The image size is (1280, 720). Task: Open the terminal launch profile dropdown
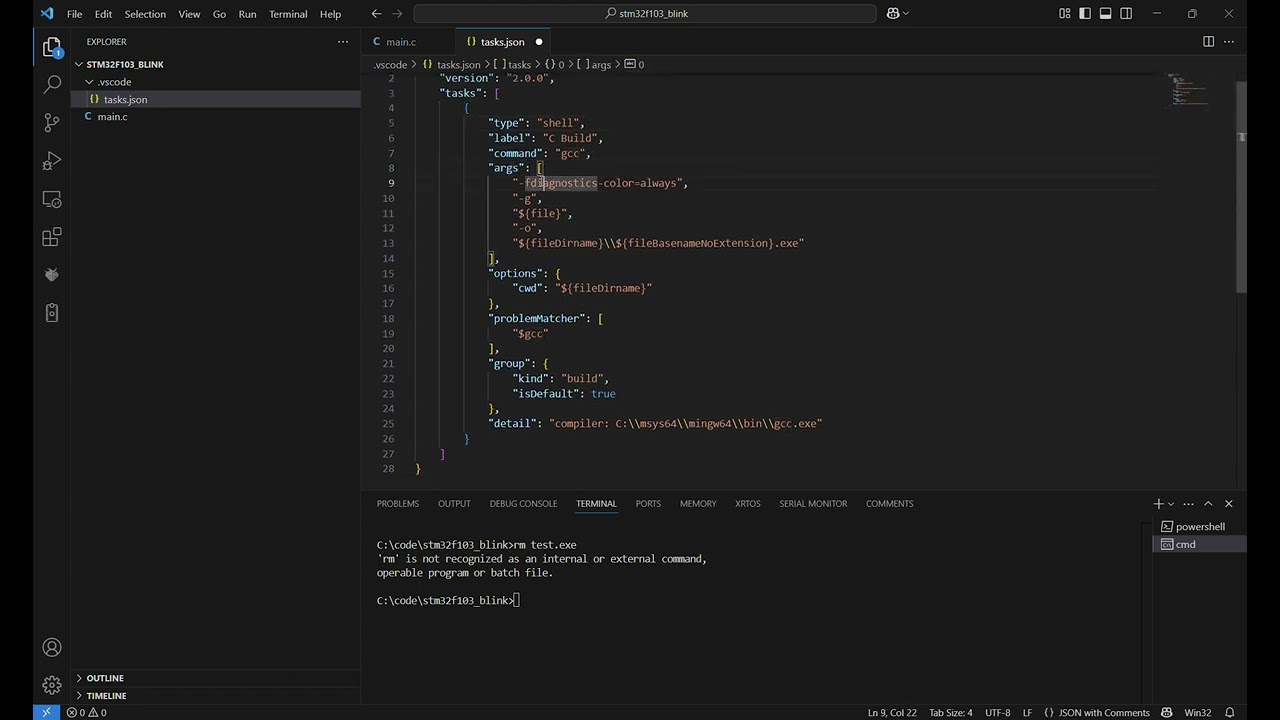1171,503
